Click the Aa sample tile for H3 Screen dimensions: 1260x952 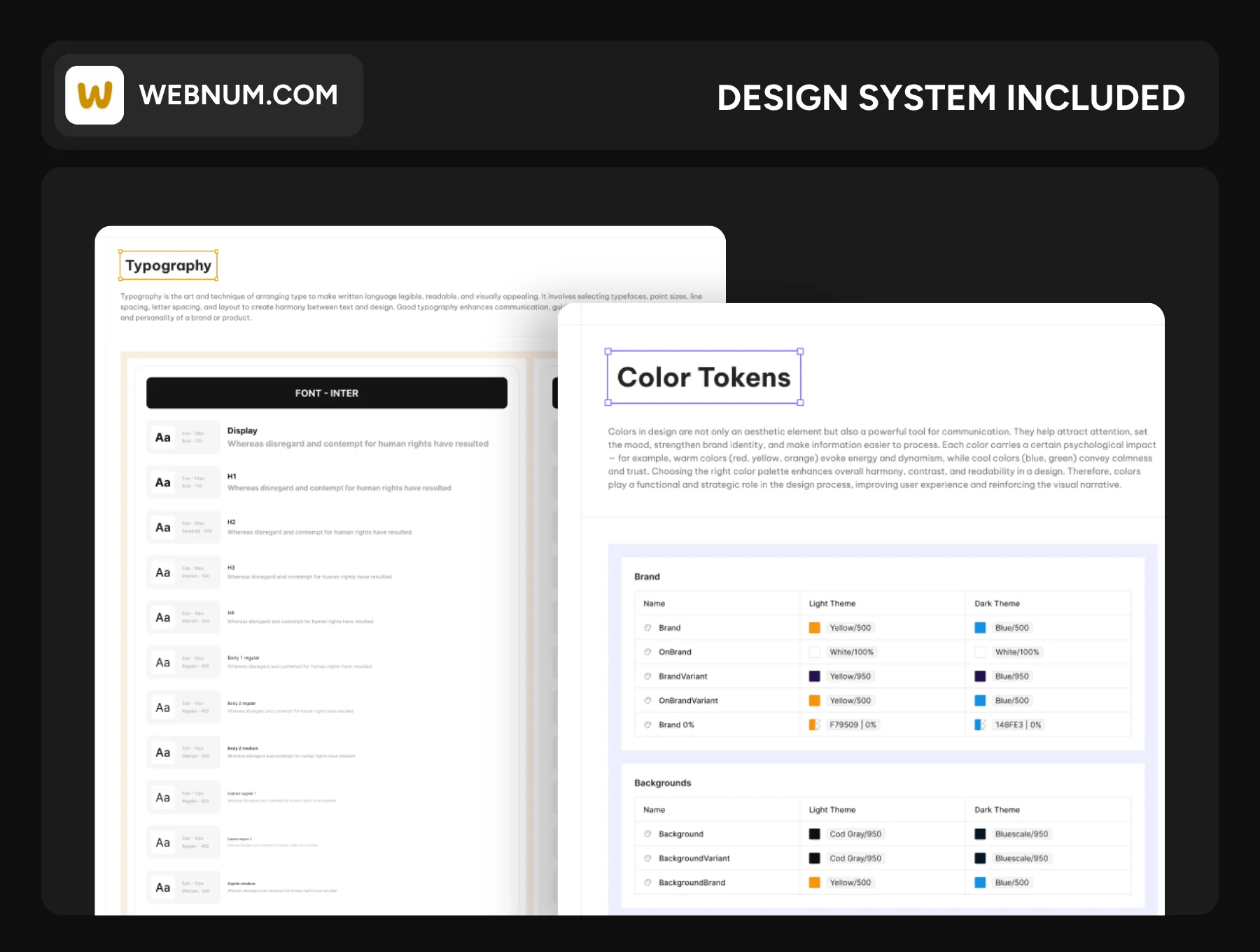click(163, 573)
